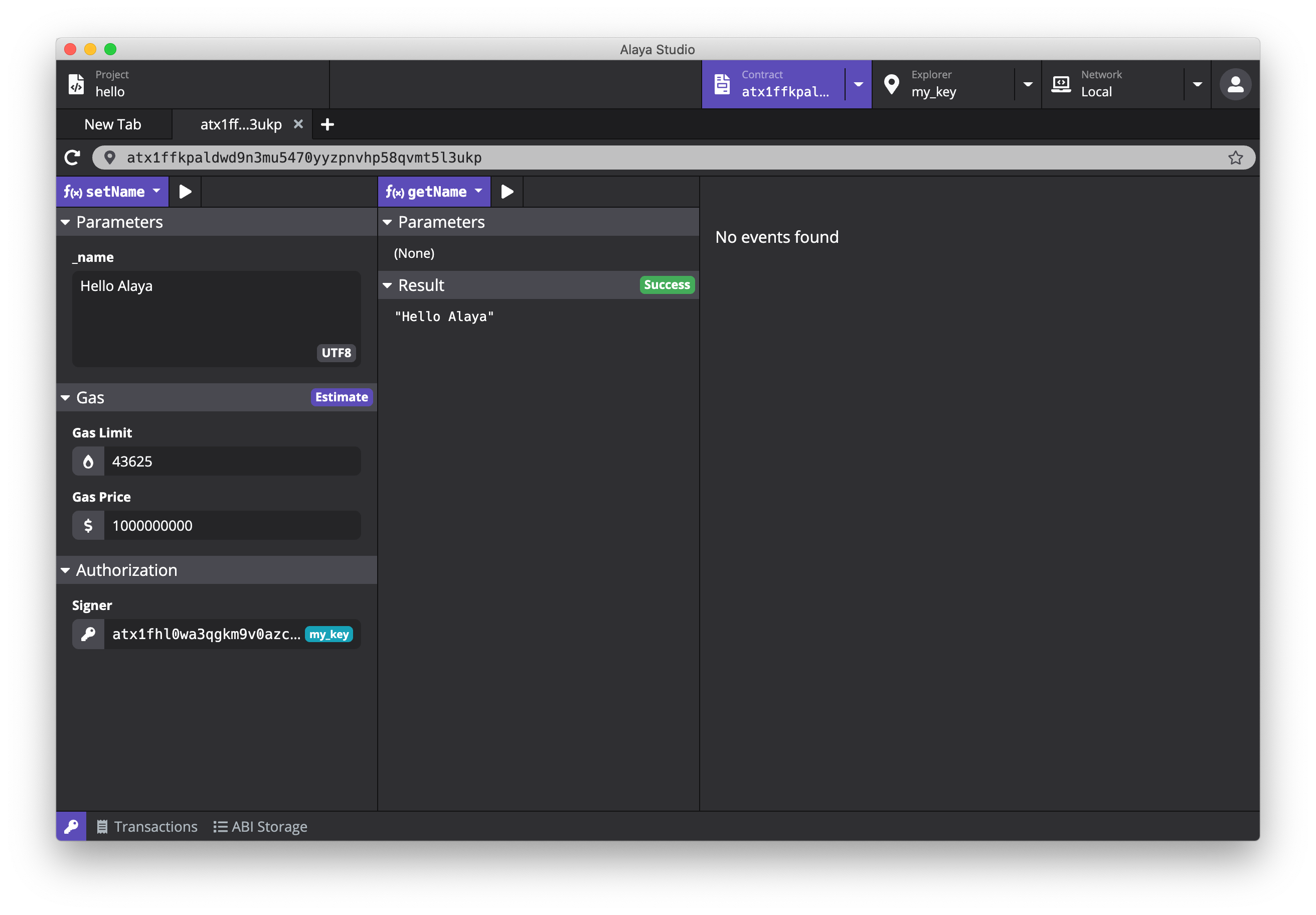Image resolution: width=1316 pixels, height=915 pixels.
Task: Switch to the New Tab tab
Action: coord(113,124)
